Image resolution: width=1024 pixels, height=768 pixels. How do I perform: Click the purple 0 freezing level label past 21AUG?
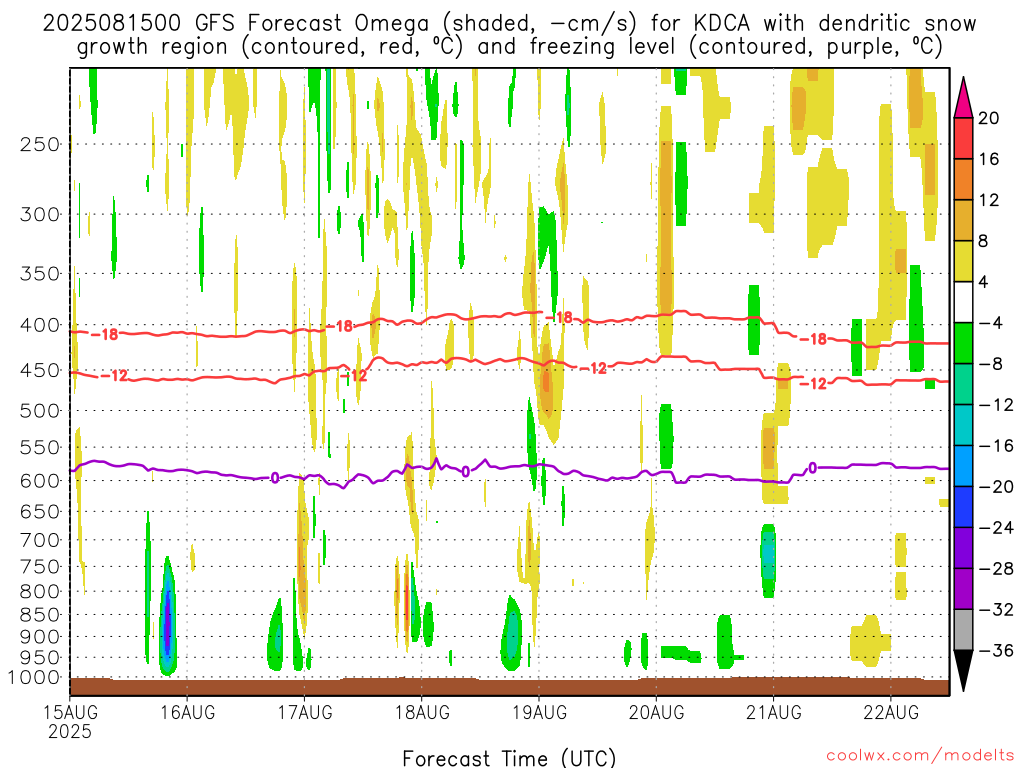[x=812, y=468]
